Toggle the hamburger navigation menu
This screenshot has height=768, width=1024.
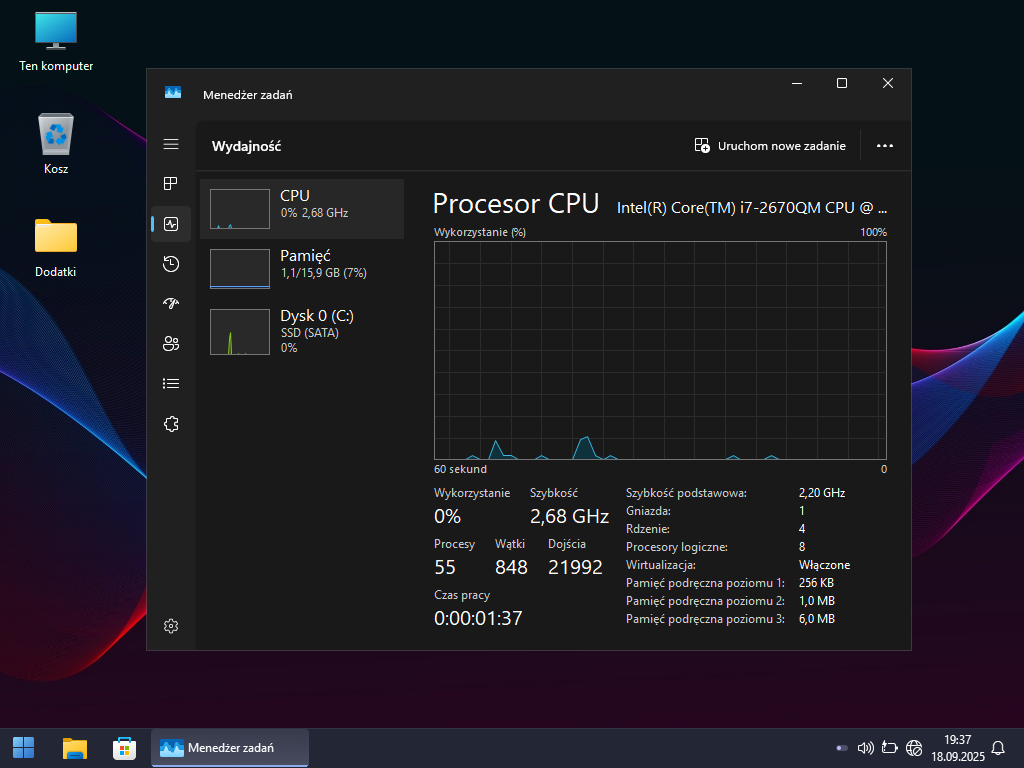(171, 145)
